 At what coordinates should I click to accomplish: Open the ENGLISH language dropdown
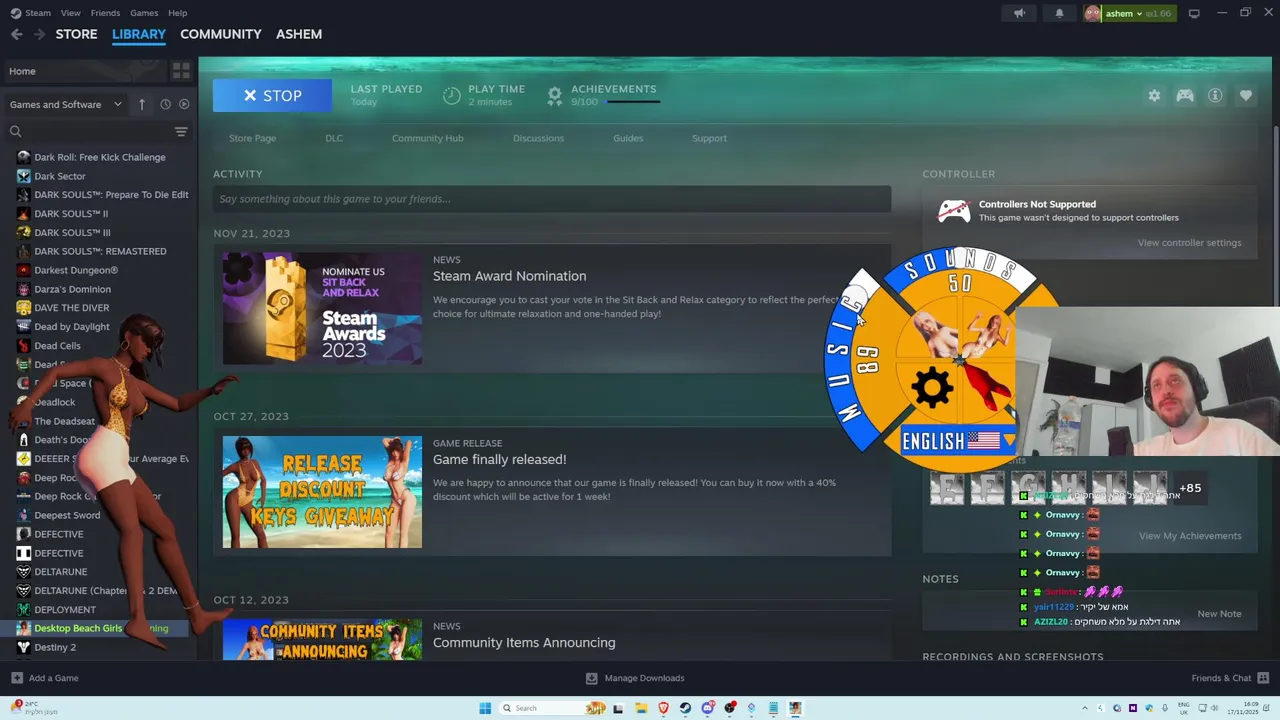(957, 441)
